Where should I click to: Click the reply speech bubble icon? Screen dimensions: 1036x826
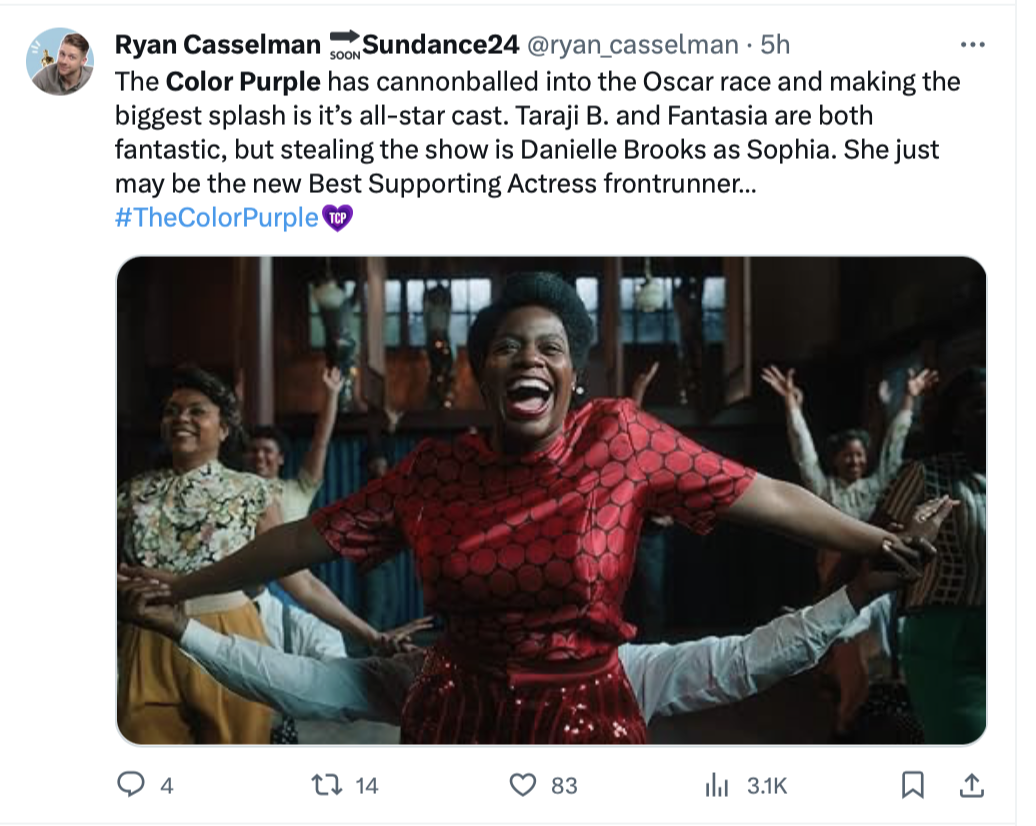pos(132,785)
